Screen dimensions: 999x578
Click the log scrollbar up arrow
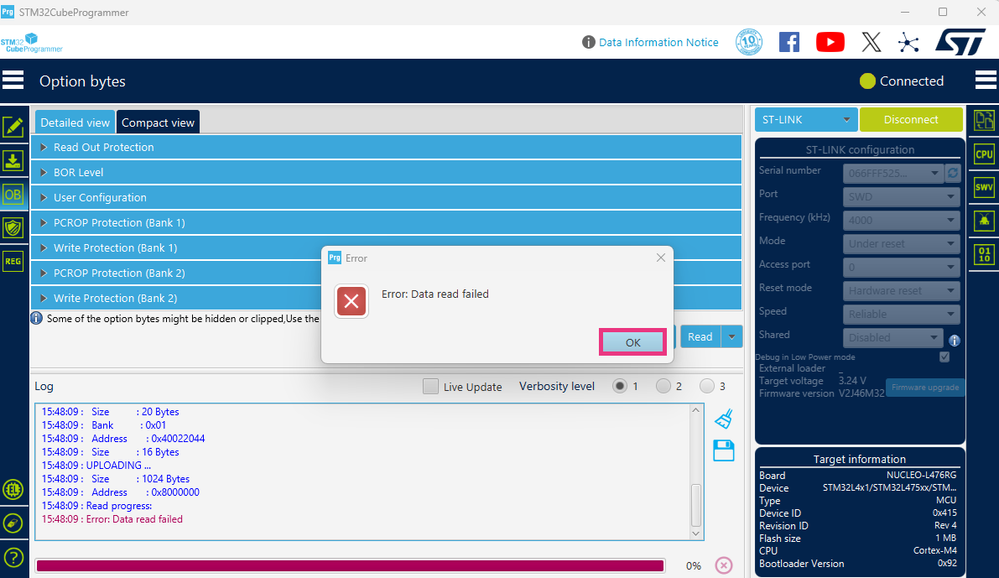pos(696,410)
